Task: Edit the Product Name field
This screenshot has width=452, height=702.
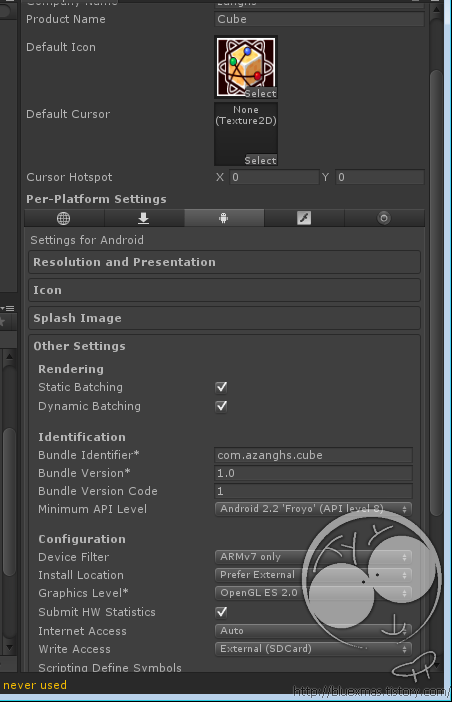Action: (x=319, y=19)
